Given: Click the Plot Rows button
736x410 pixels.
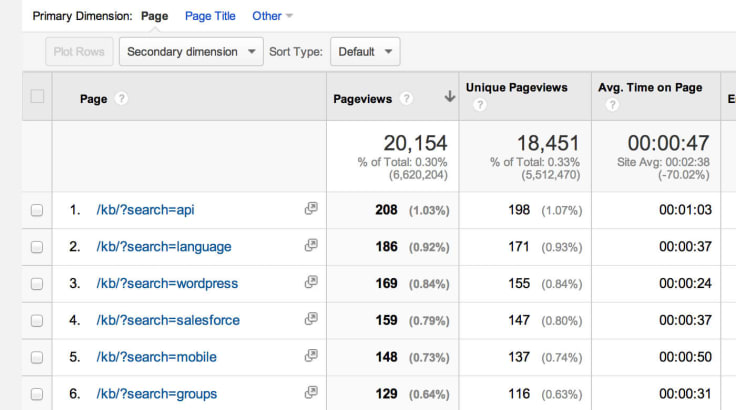Looking at the screenshot, I should pyautogui.click(x=79, y=52).
